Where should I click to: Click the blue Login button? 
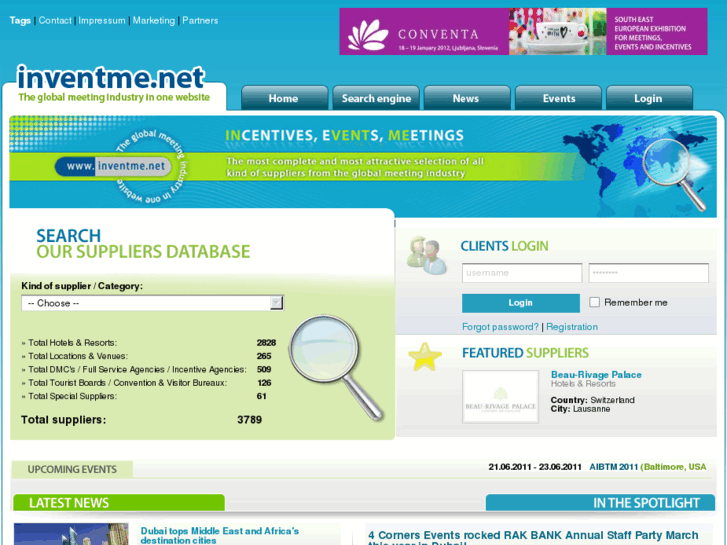pyautogui.click(x=521, y=303)
